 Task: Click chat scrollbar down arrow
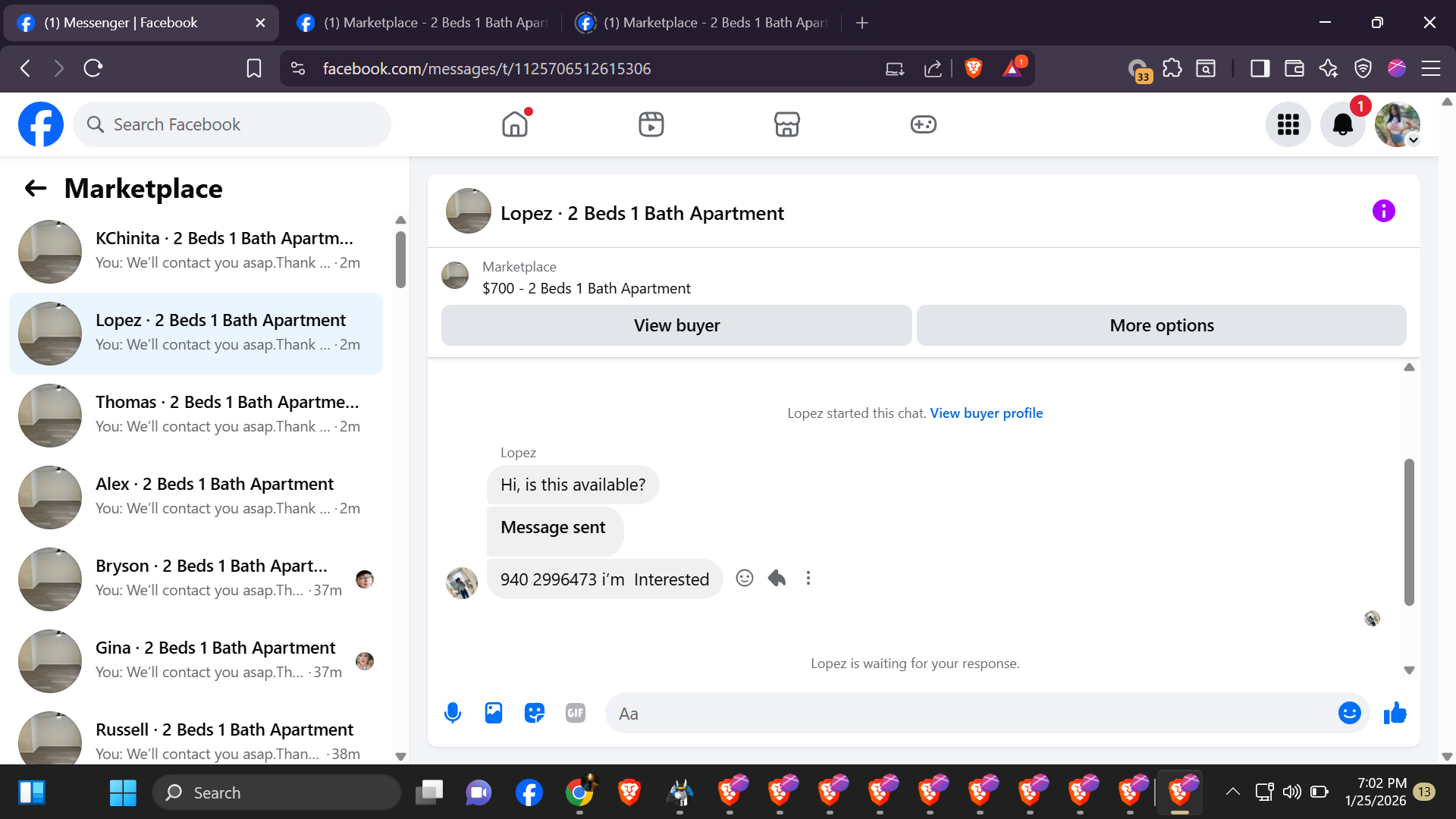(1409, 670)
